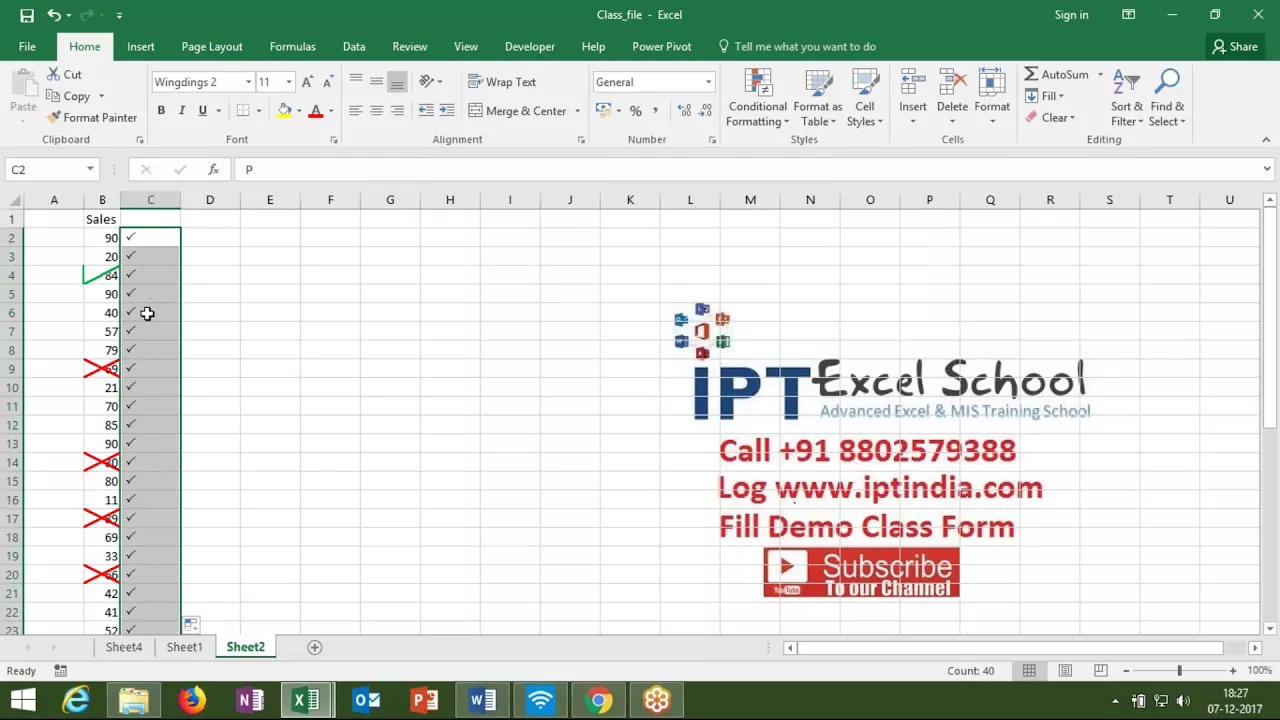Center the text horizontally
Viewport: 1280px width, 720px height.
pyautogui.click(x=376, y=111)
